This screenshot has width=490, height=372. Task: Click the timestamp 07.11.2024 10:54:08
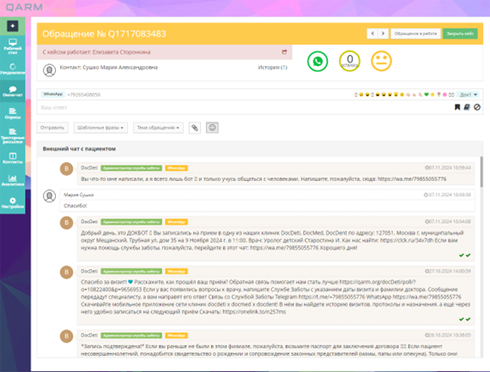[448, 221]
